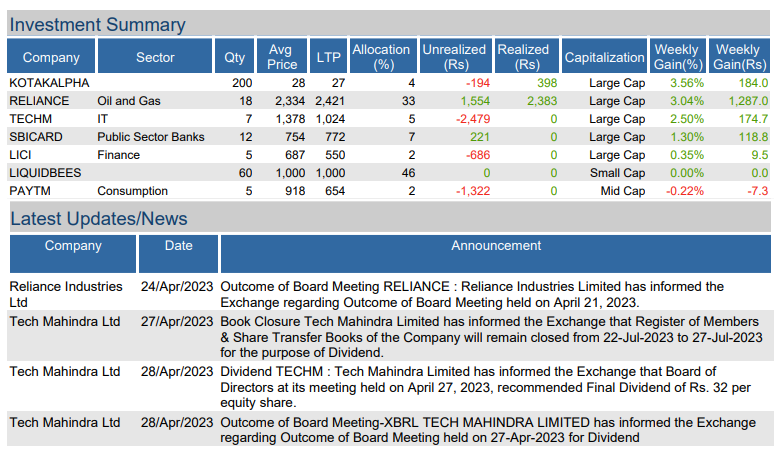Select the PAYTM company cell

[30, 191]
